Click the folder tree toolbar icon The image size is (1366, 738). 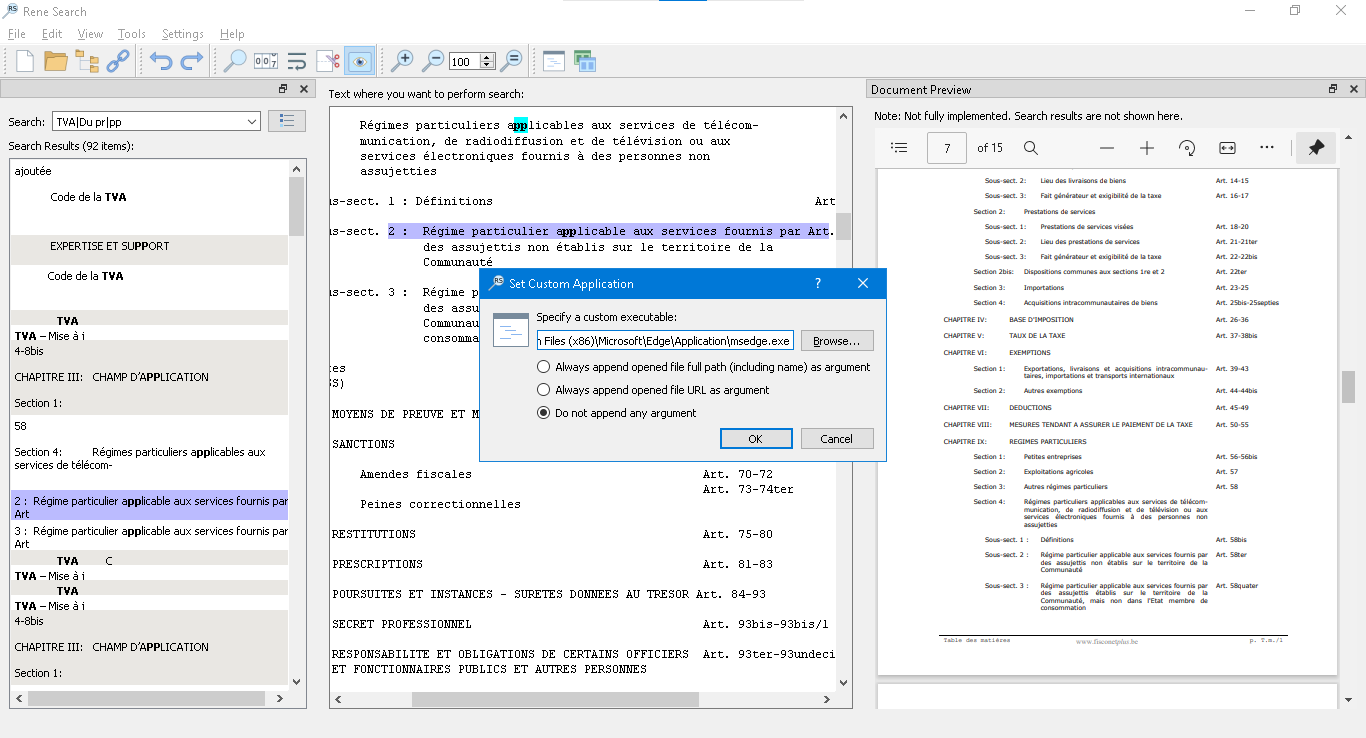tap(87, 61)
